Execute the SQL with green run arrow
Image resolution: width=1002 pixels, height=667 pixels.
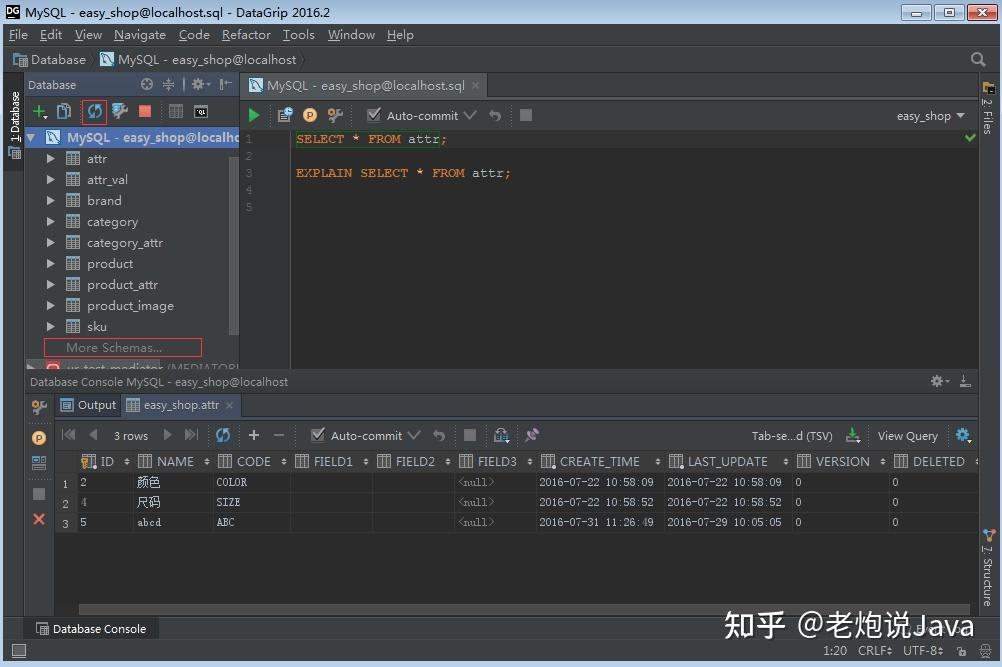click(254, 115)
